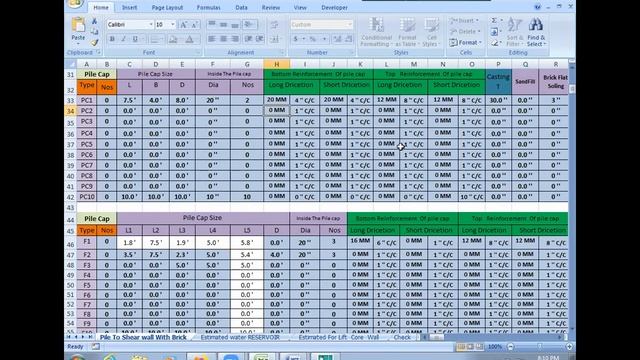
Task: Switch to the Data tab
Action: pos(241,7)
